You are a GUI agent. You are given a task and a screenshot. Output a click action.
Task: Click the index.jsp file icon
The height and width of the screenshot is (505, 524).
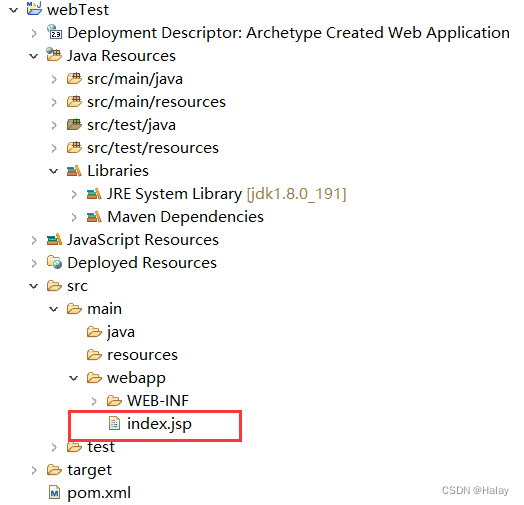point(114,424)
